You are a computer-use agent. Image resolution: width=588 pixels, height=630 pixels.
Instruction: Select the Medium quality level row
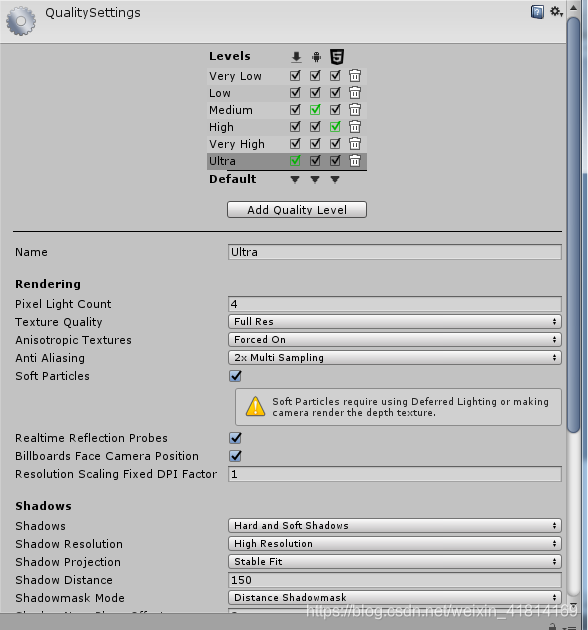pyautogui.click(x=287, y=110)
